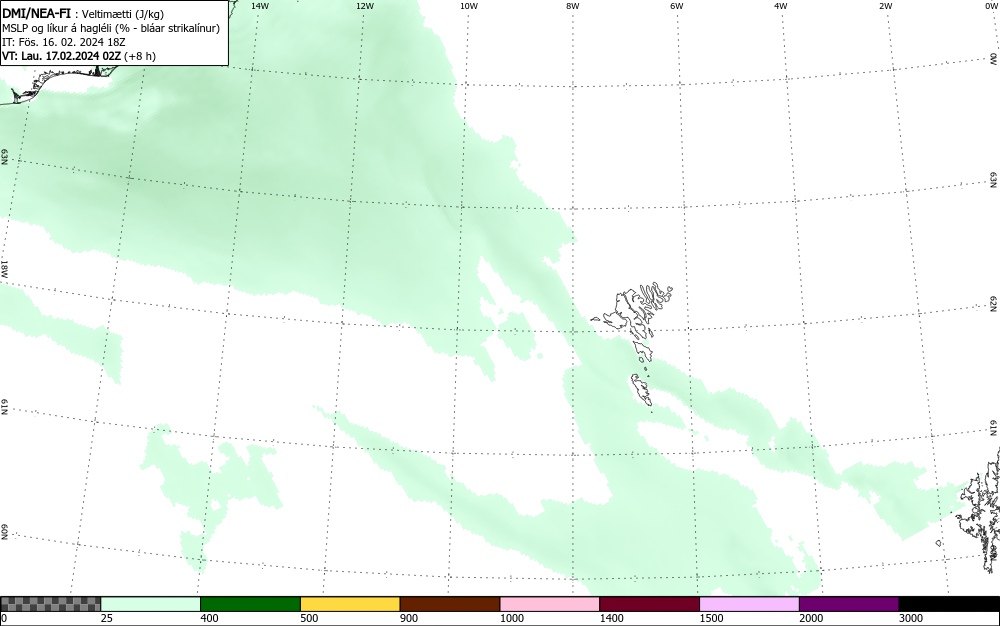
Task: Click the dark green 400–500 legend swatch
Action: click(x=250, y=604)
